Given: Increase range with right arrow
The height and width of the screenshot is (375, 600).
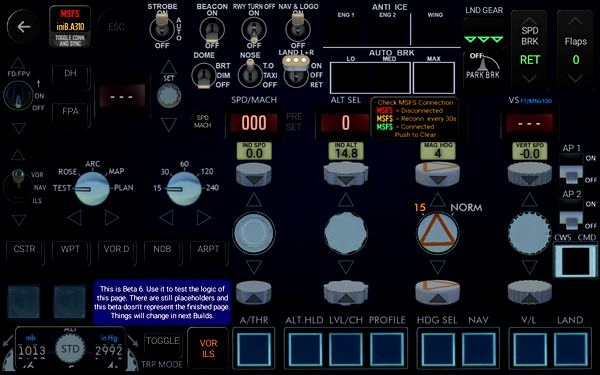Looking at the screenshot, I should [x=204, y=218].
